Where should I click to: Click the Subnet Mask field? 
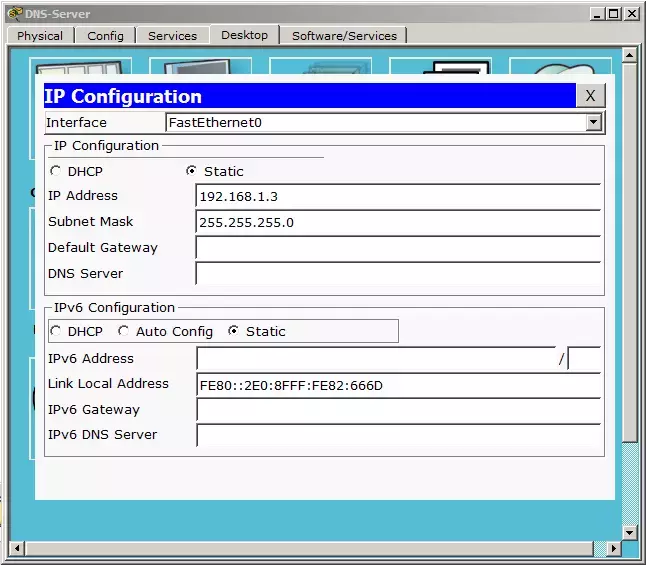398,223
